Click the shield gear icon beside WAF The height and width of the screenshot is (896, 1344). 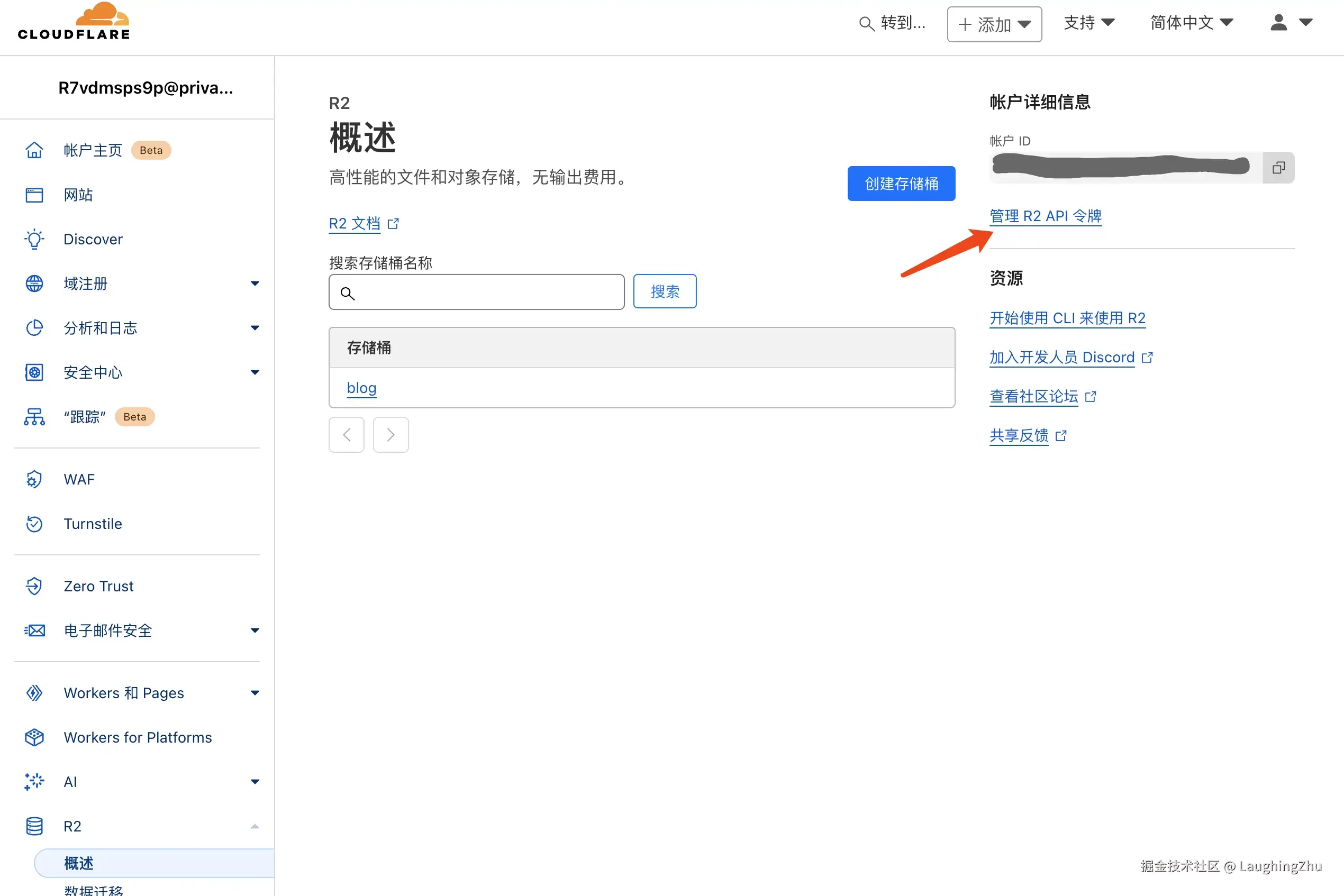point(34,479)
